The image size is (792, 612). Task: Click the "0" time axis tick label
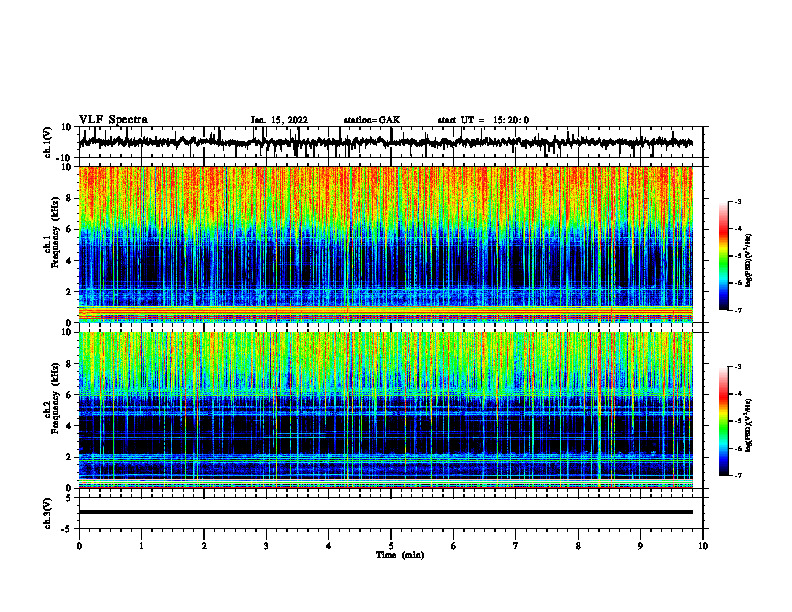click(79, 546)
